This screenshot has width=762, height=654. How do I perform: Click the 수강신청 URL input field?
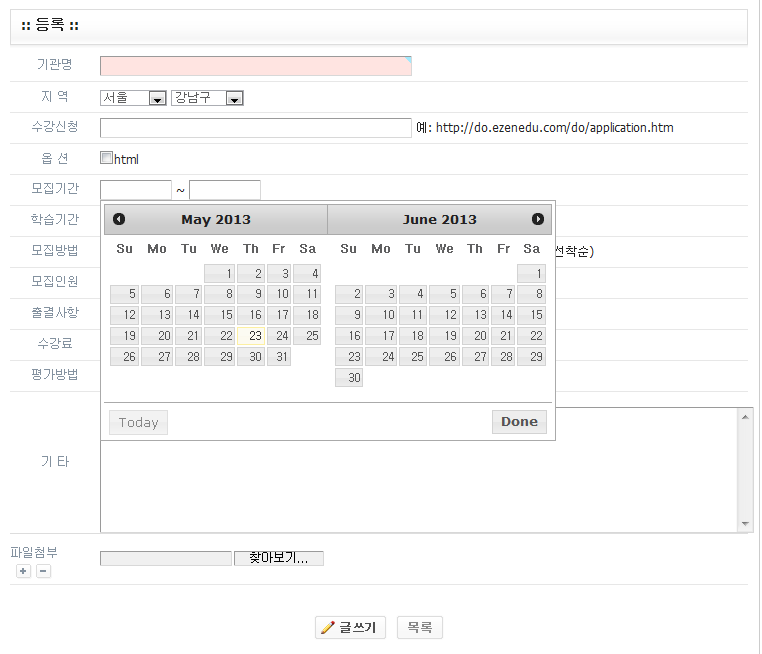[255, 128]
